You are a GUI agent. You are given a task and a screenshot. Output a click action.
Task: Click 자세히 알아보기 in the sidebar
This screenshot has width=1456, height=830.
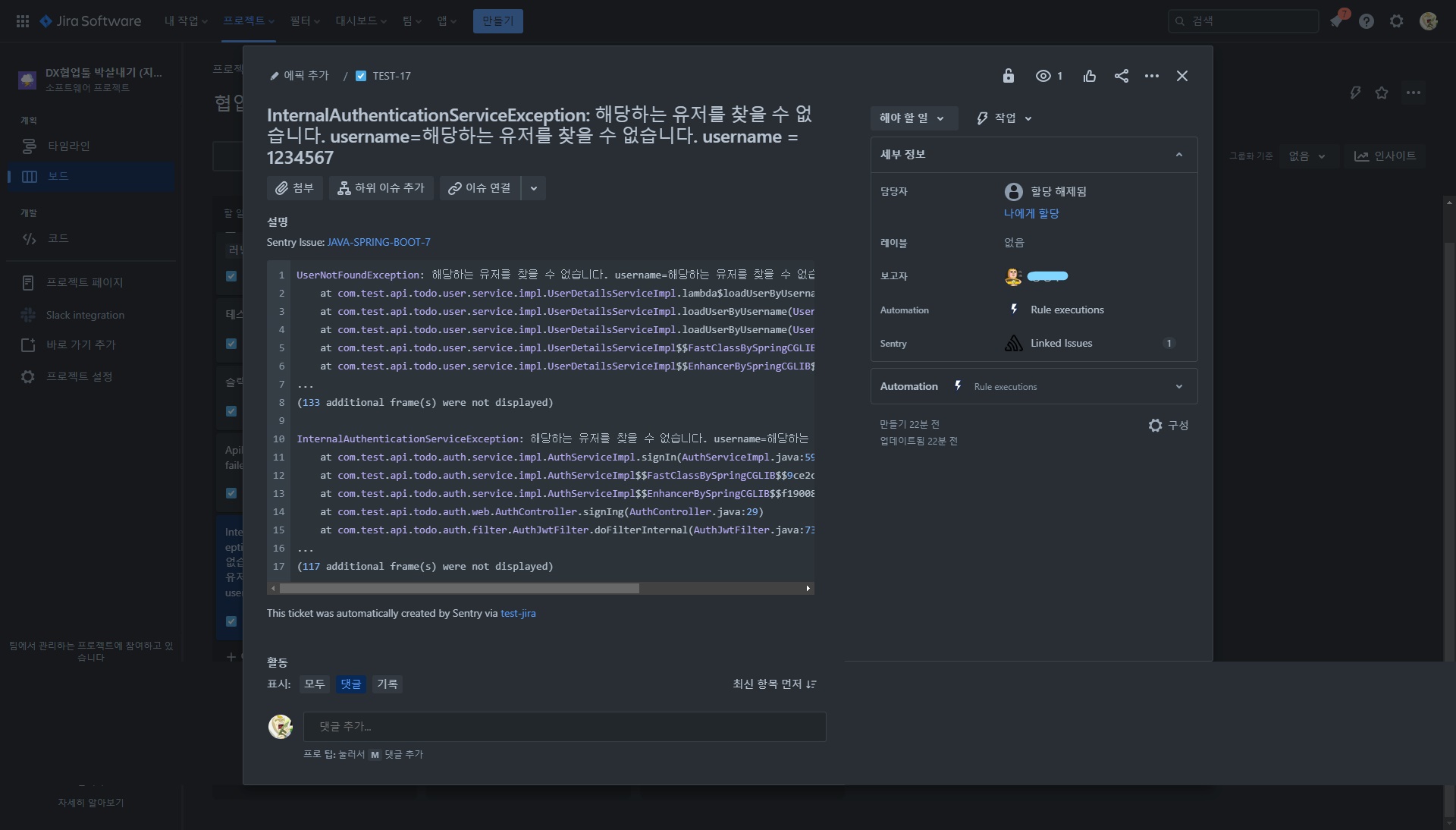coord(91,803)
